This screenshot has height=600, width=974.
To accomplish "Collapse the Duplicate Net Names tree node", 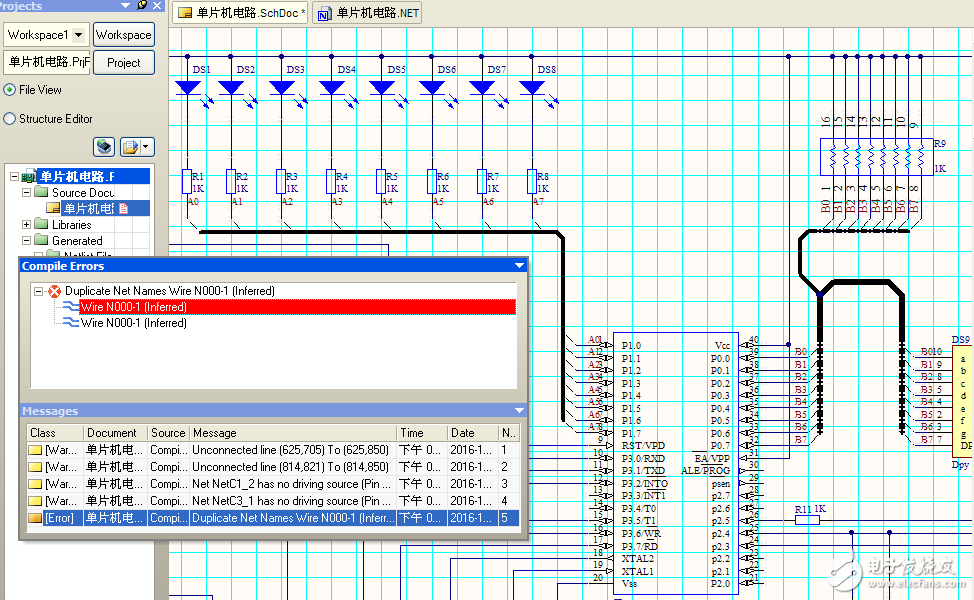I will click(38, 291).
